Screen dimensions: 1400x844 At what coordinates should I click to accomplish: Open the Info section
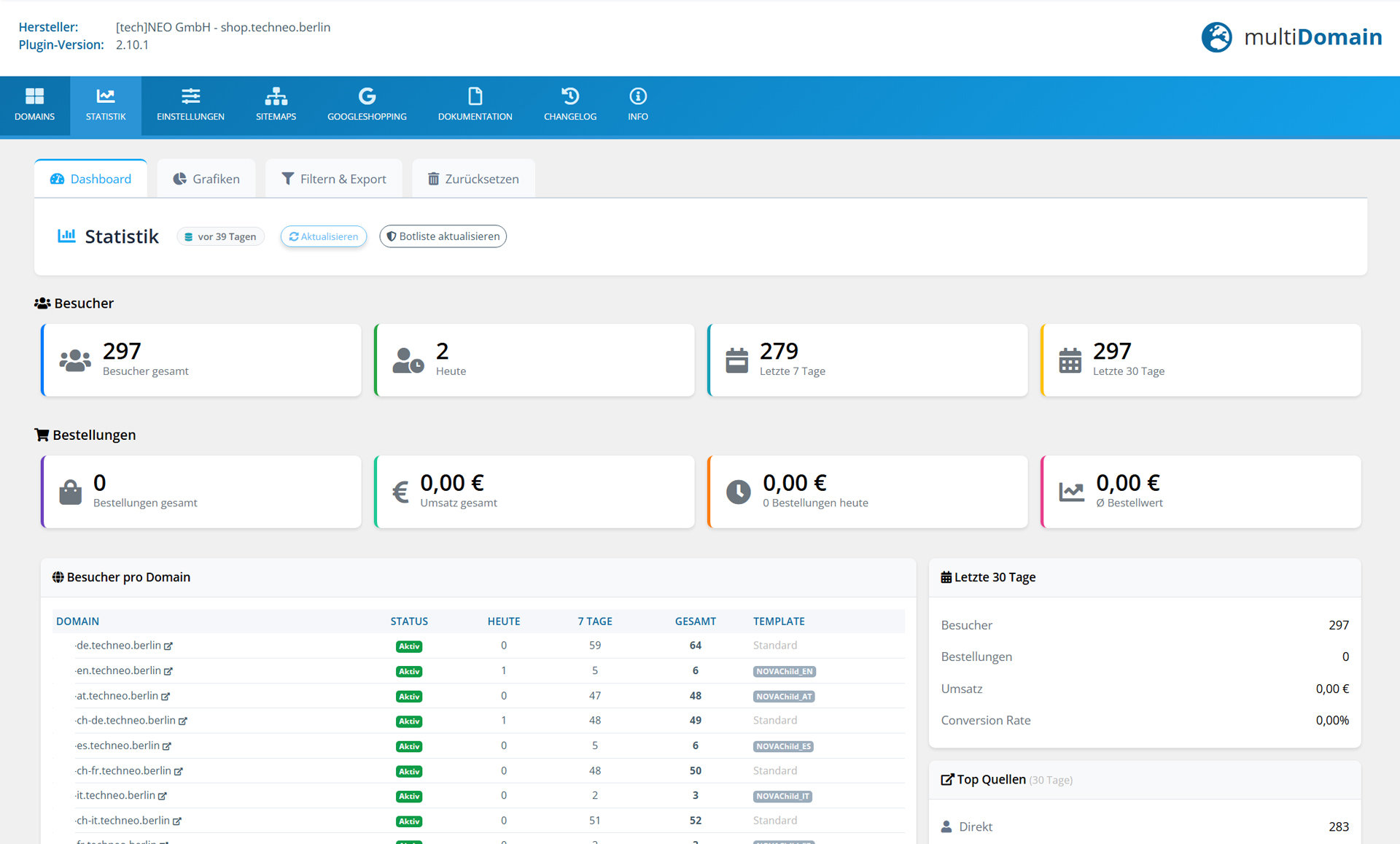coord(637,106)
